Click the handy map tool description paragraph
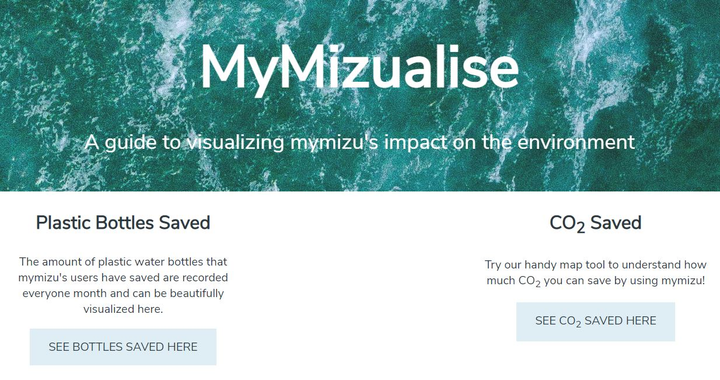 point(596,273)
